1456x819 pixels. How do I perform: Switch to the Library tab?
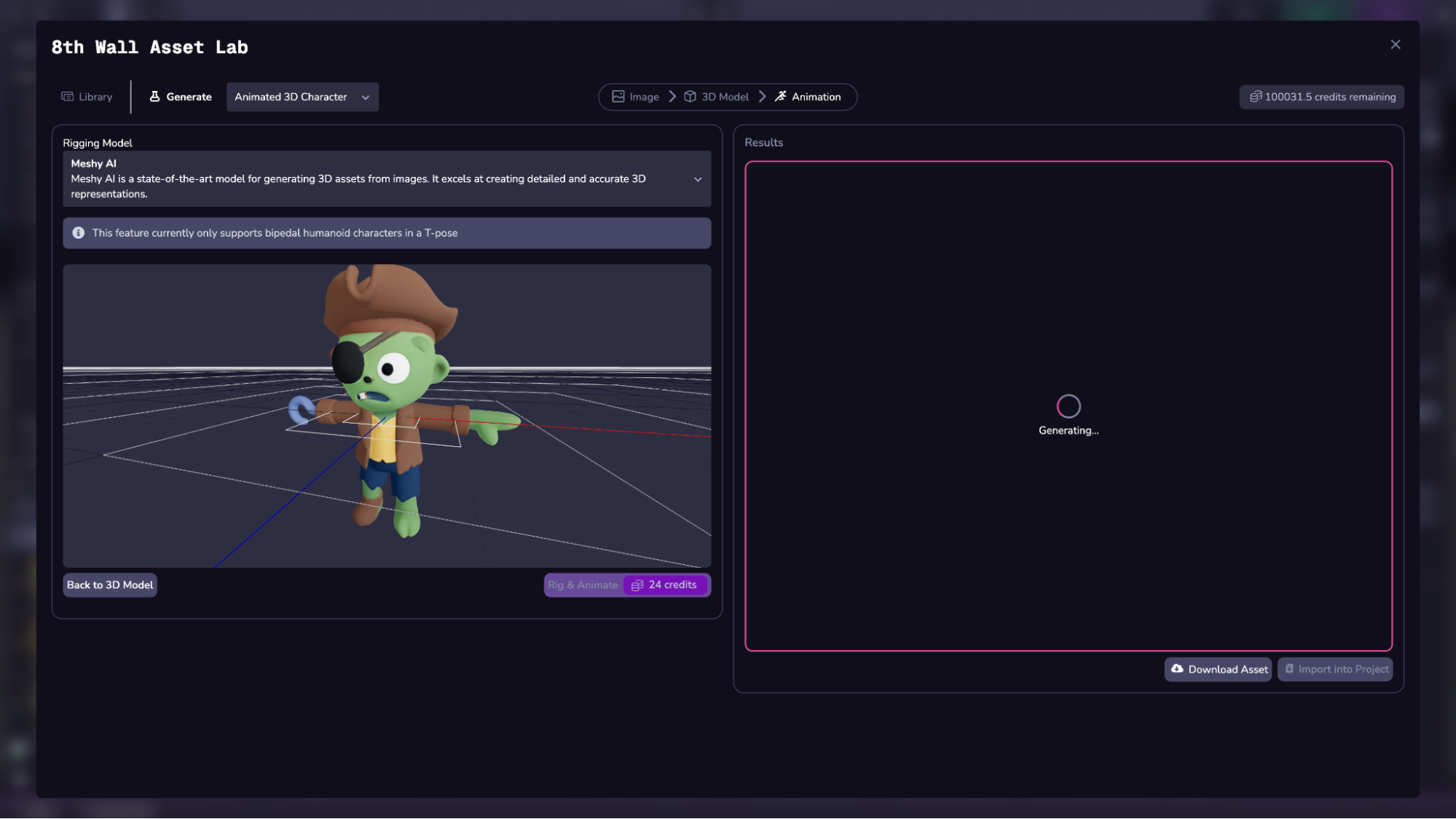[87, 97]
